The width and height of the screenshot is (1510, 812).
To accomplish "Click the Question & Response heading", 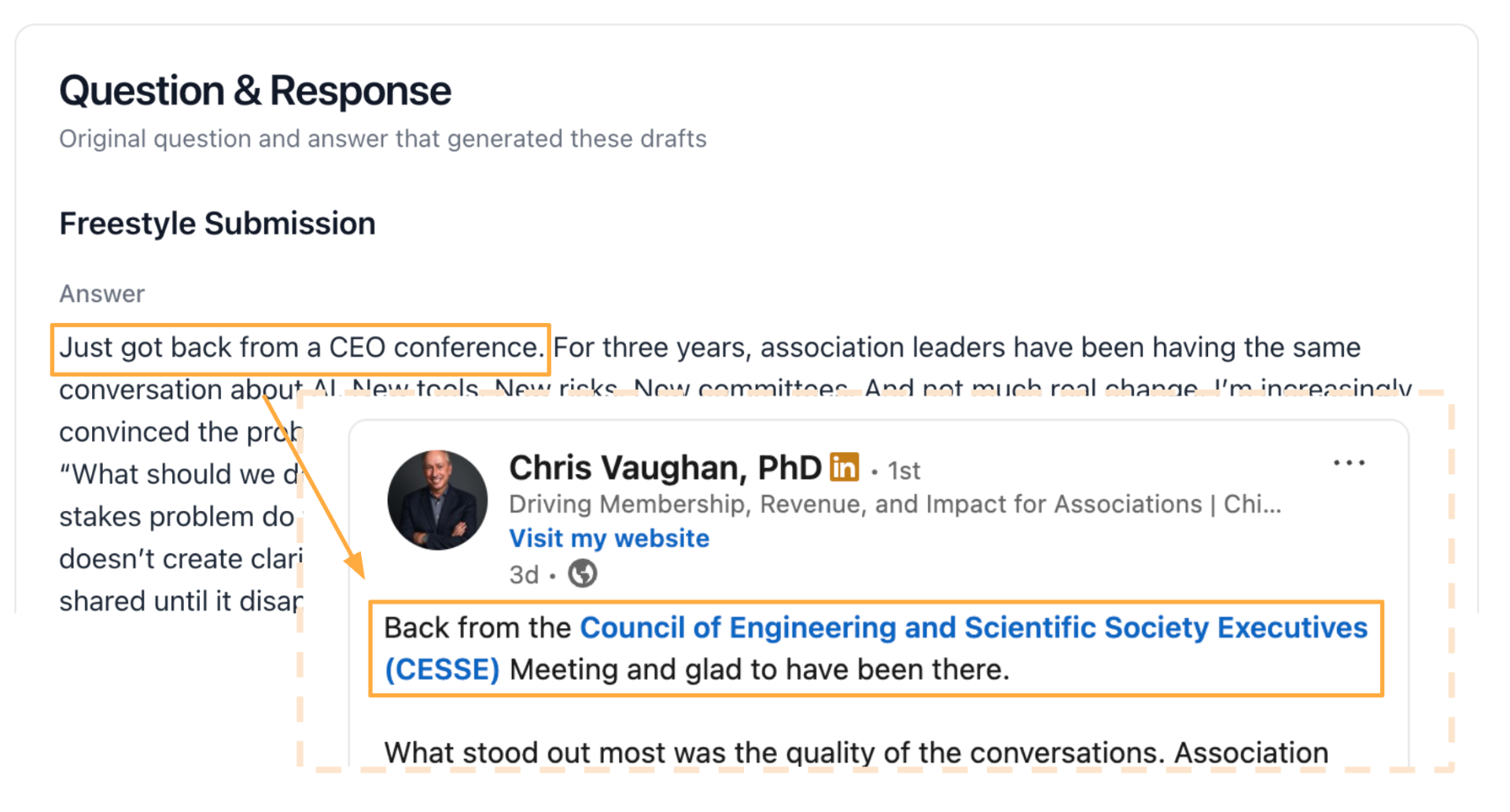I will coord(255,90).
